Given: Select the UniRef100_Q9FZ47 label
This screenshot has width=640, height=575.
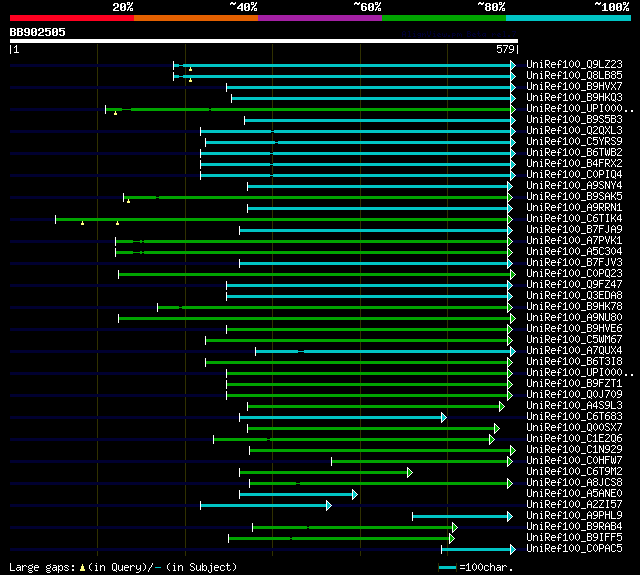Looking at the screenshot, I should (574, 285).
